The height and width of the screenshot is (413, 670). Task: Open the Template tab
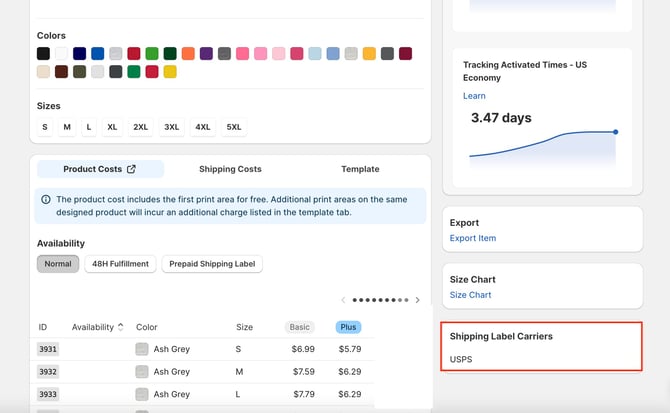pos(360,170)
